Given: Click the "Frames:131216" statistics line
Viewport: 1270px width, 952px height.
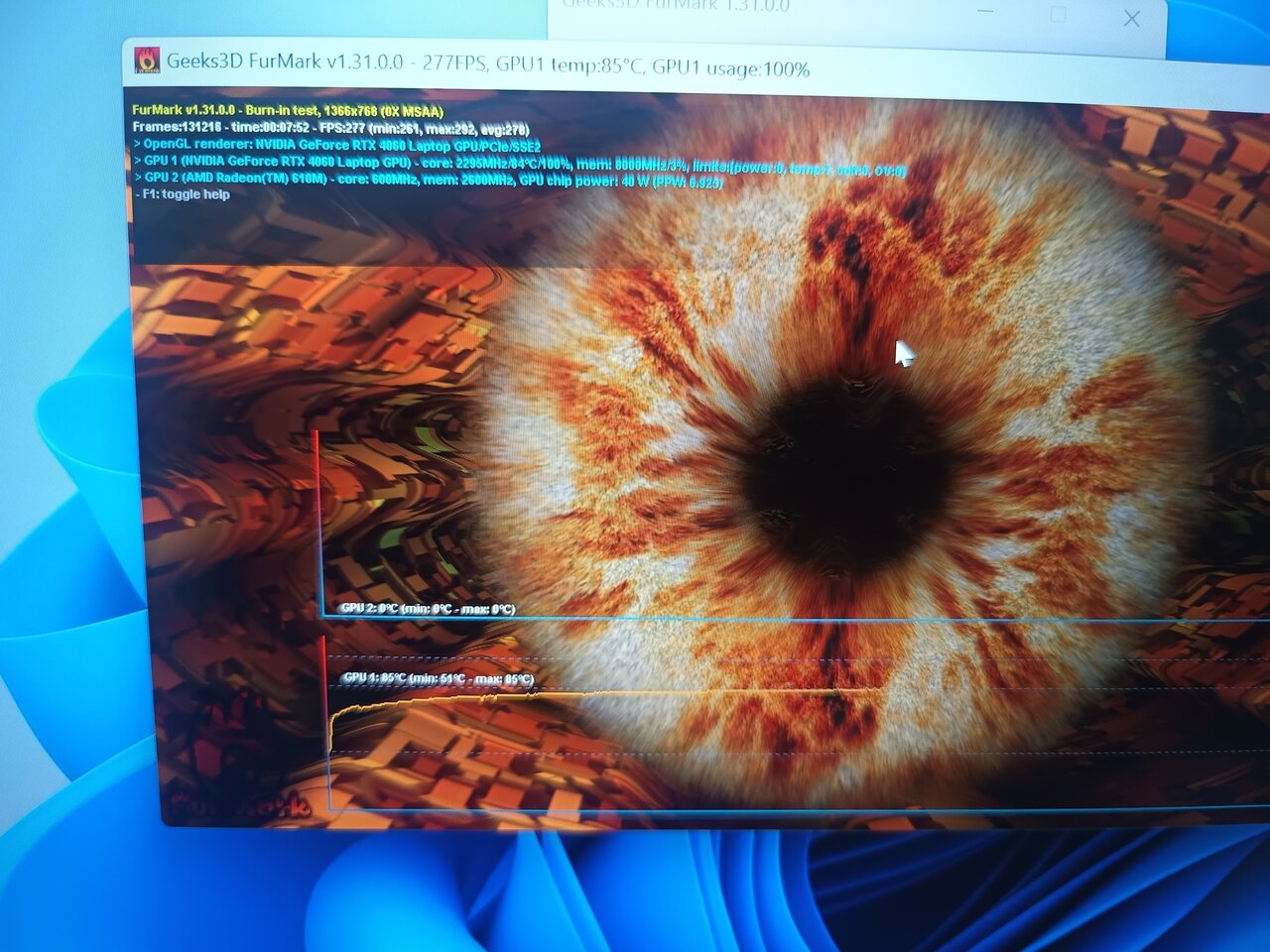Looking at the screenshot, I should tap(331, 128).
